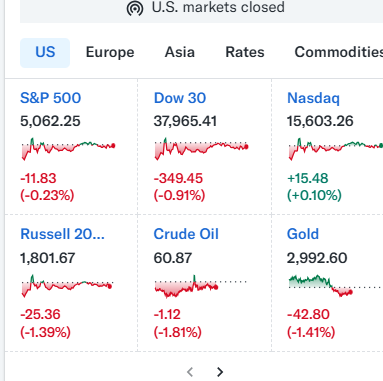Viewport: 383px width, 381px height.
Task: Click the Nasdaq sparkline chart
Action: tap(335, 149)
